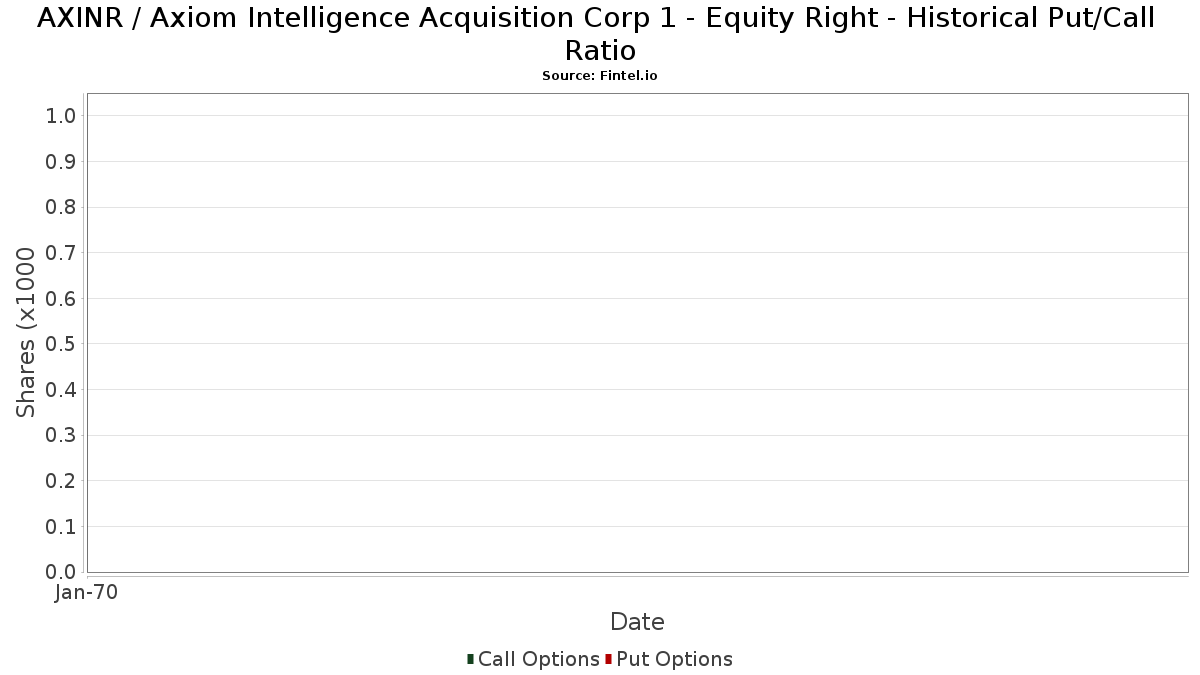Click the 0.5 y-axis tick label
1200x675 pixels.
tap(61, 344)
